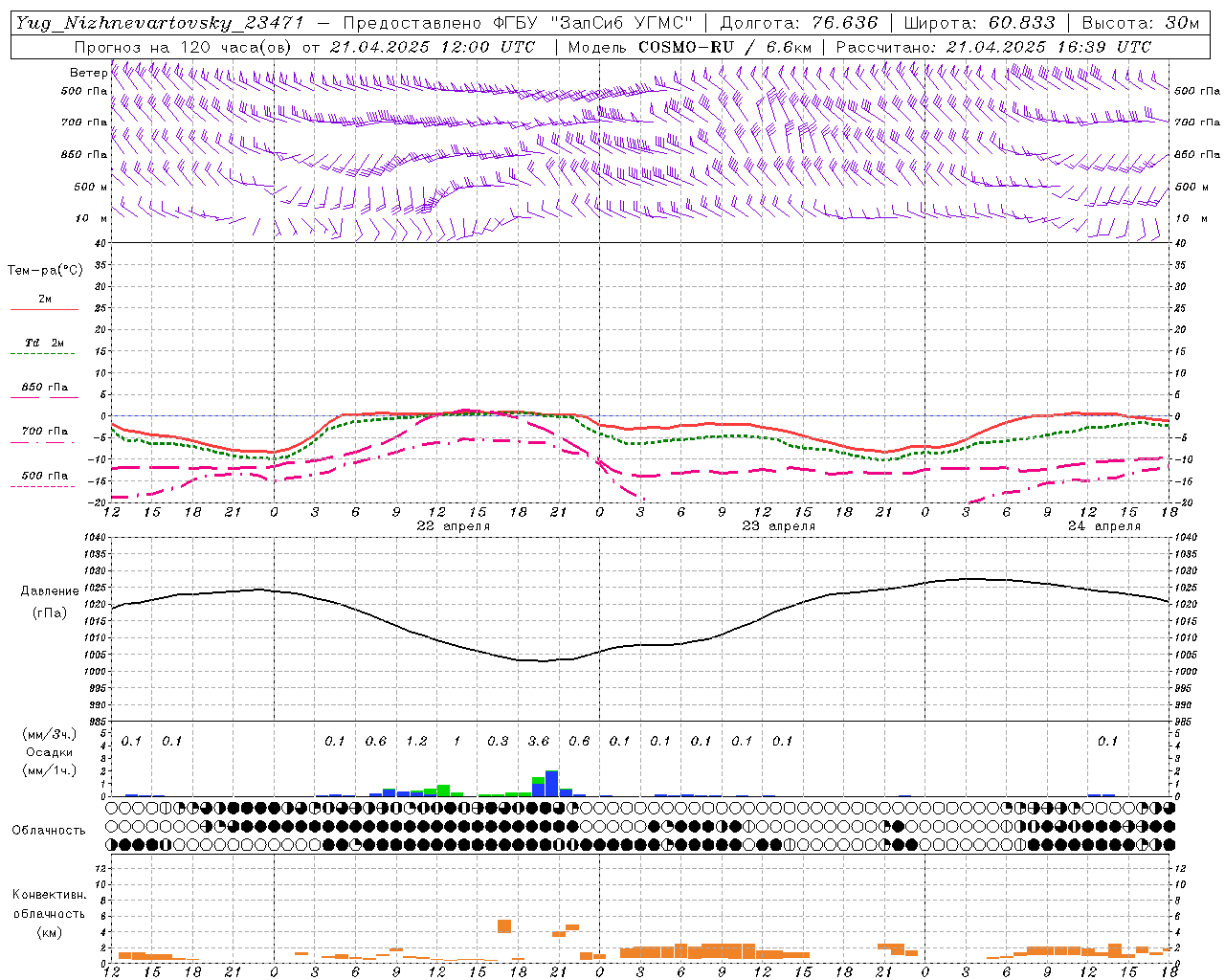
Task: Click the Давление pressure panel label
Action: [50, 591]
